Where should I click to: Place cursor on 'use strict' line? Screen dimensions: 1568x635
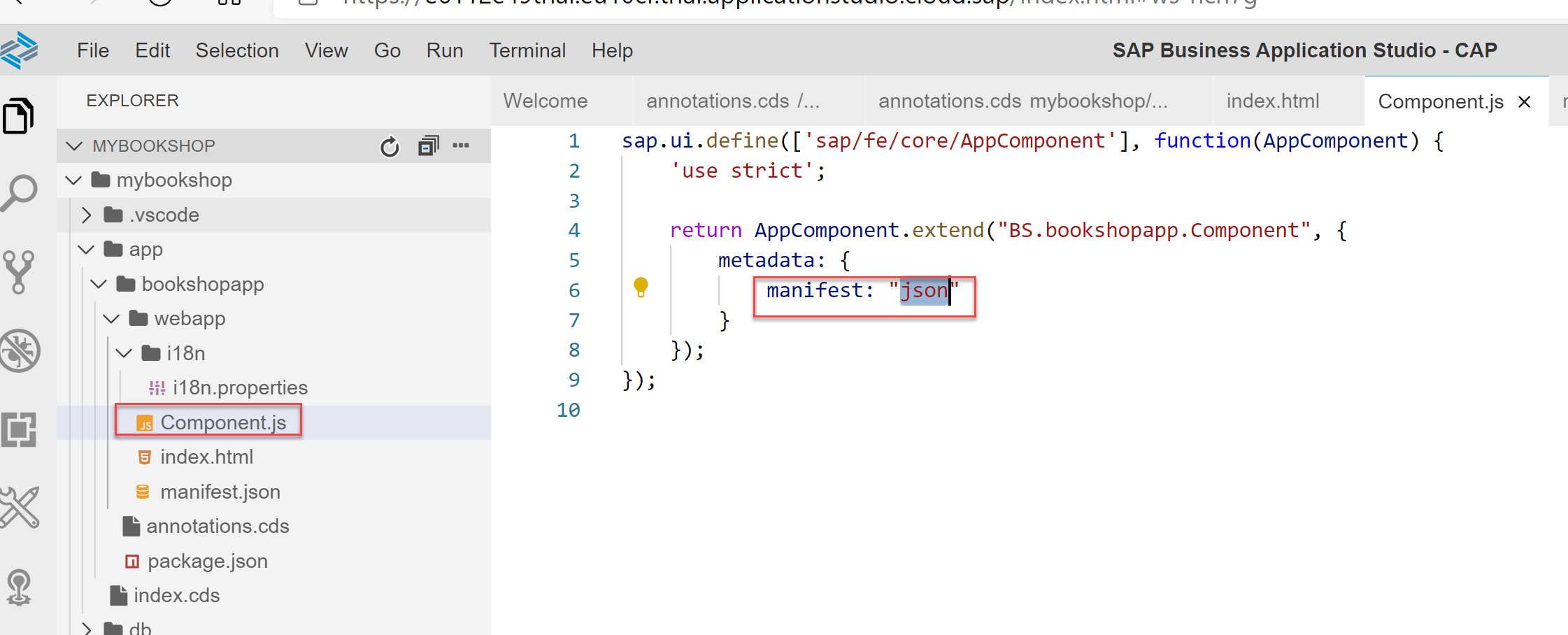[748, 171]
